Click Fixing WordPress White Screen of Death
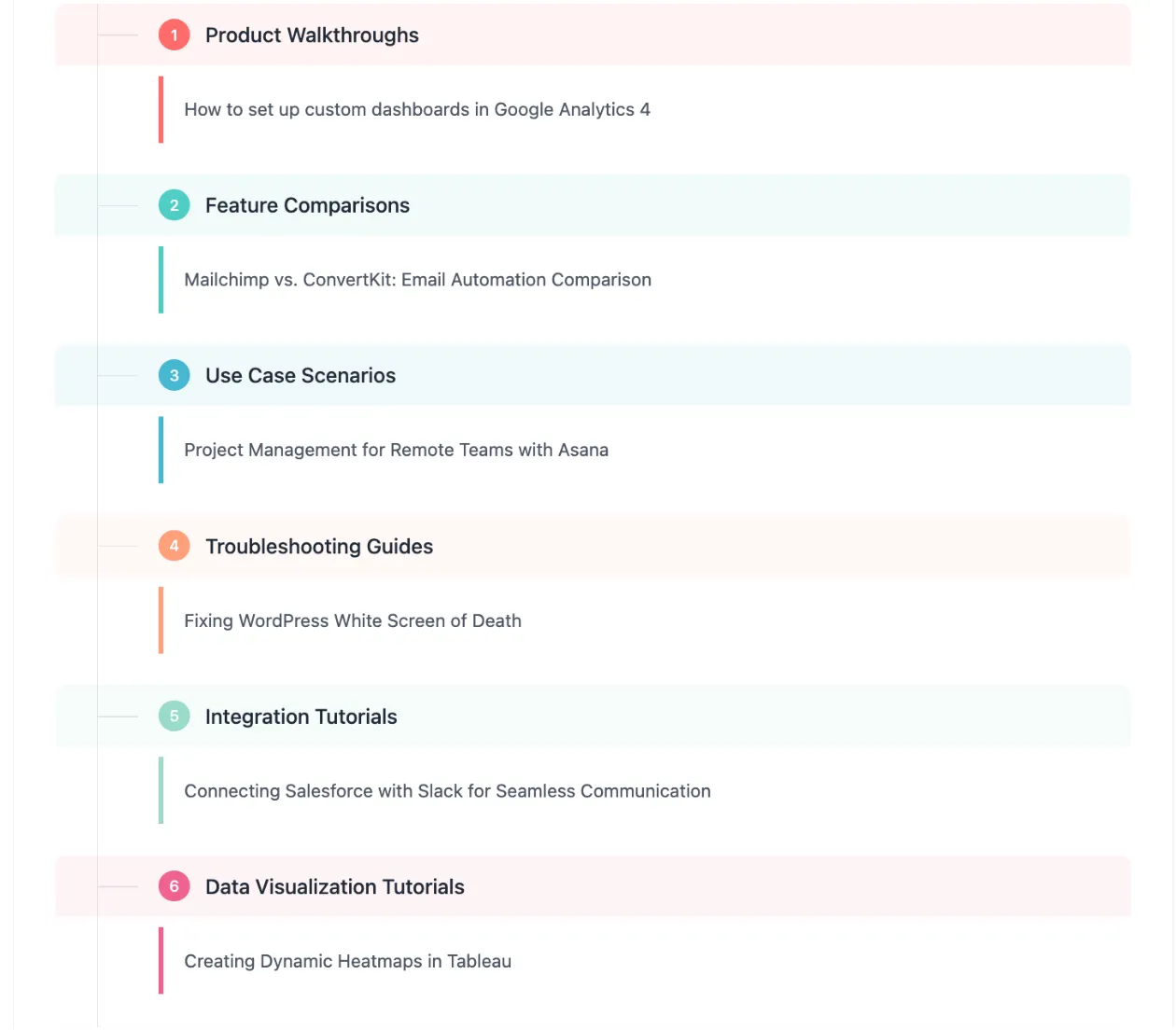The height and width of the screenshot is (1030, 1176). coord(353,620)
